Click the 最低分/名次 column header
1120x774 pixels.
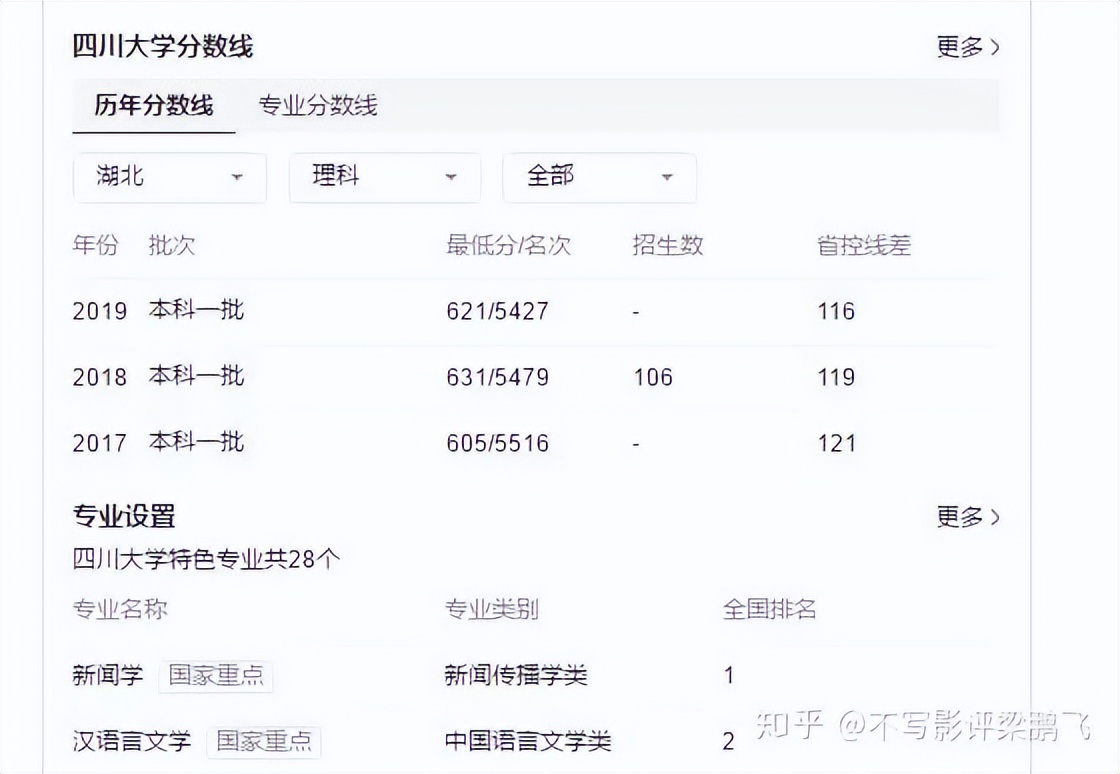[509, 246]
